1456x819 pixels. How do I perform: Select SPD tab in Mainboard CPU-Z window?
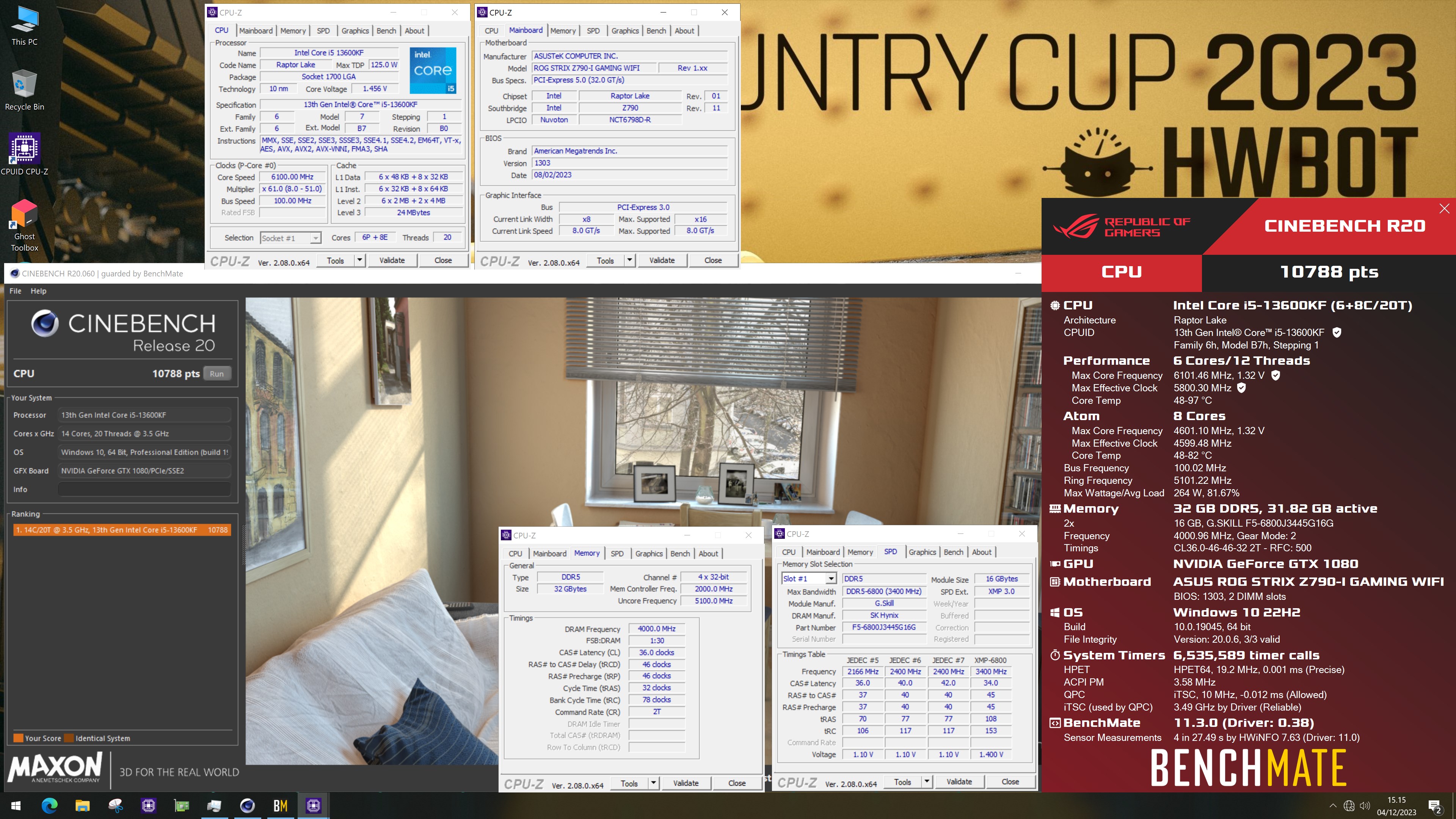[593, 31]
